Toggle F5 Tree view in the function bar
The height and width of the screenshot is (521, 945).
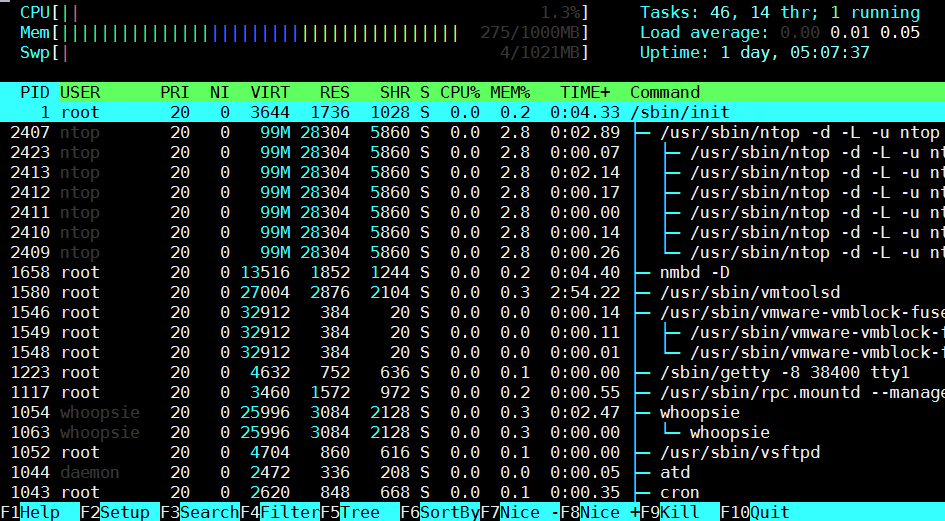point(360,512)
